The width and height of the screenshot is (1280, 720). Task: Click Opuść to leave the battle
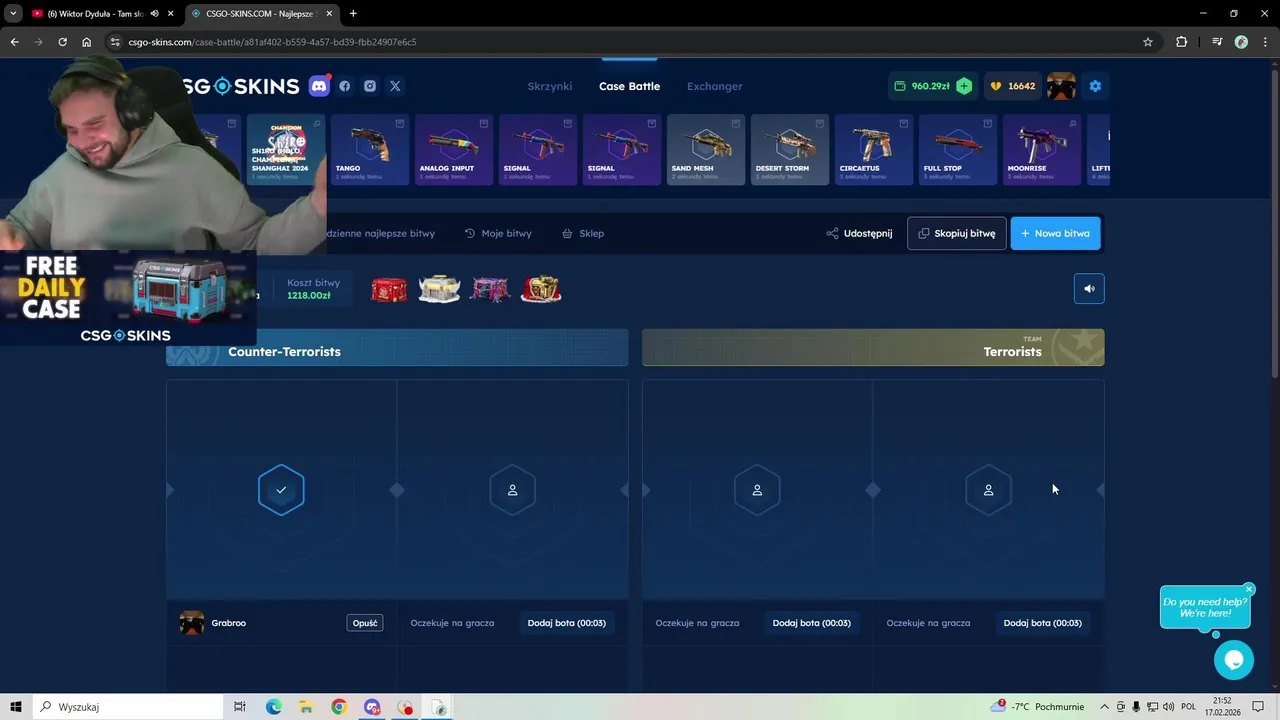(365, 623)
